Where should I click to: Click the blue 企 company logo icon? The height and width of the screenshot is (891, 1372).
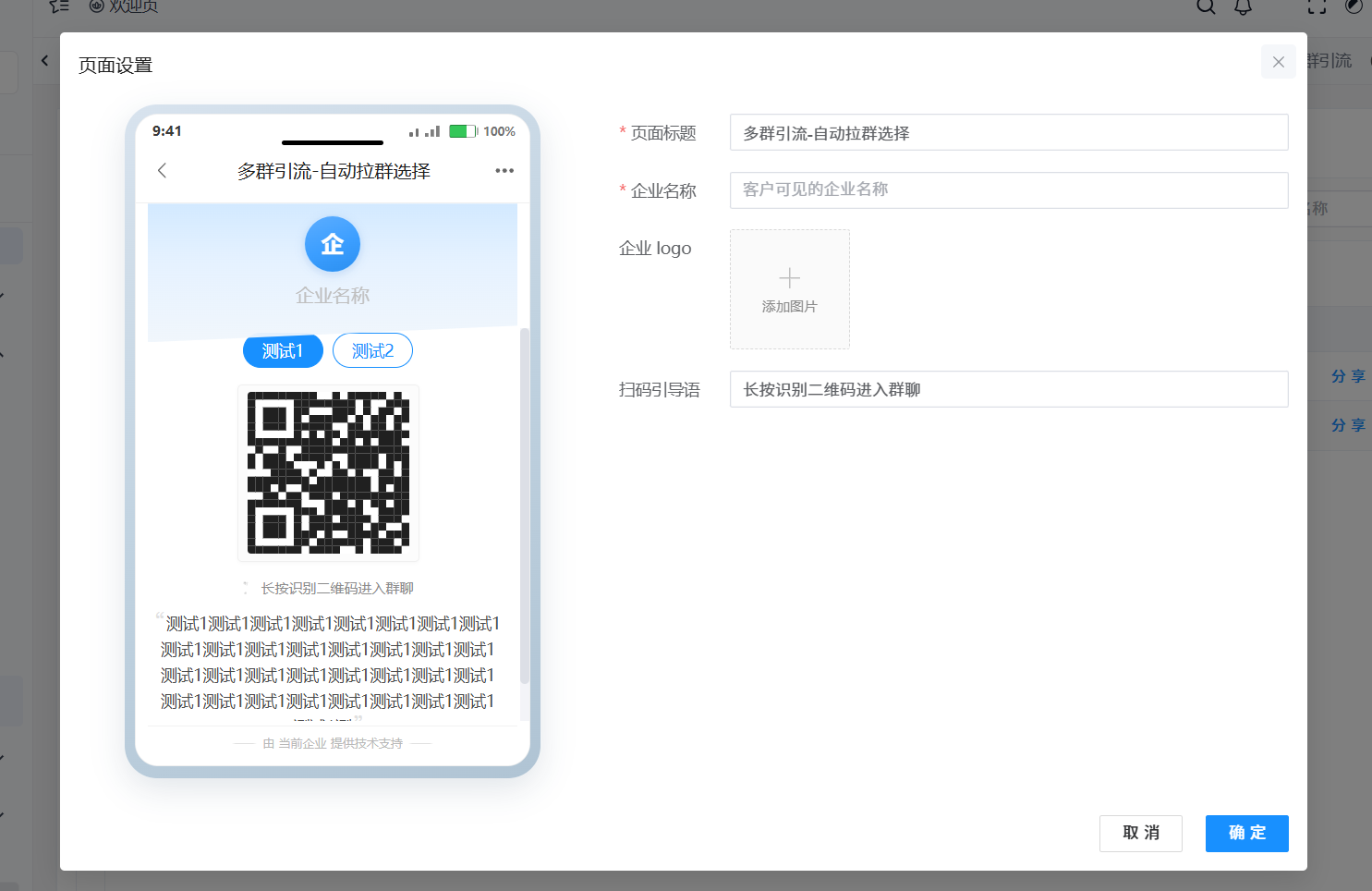coord(333,244)
